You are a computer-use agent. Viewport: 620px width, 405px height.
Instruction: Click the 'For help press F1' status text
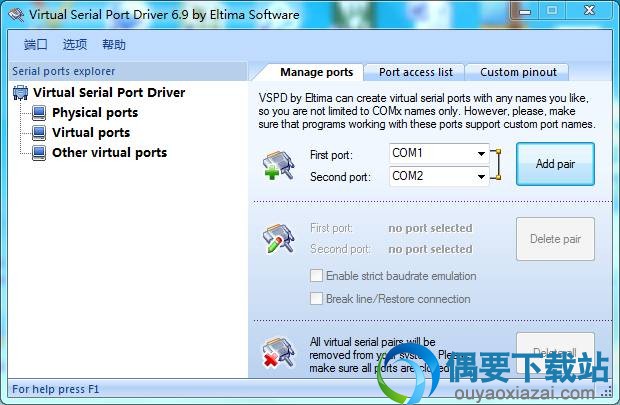click(x=56, y=389)
